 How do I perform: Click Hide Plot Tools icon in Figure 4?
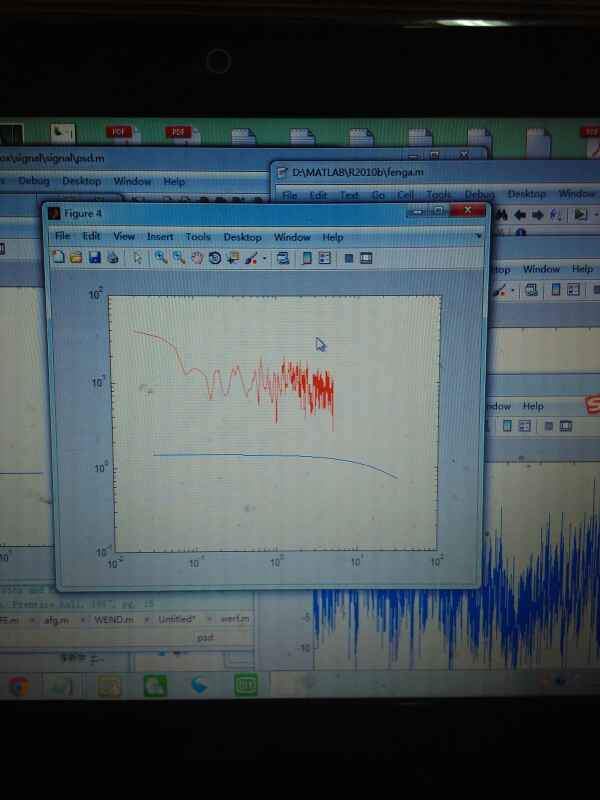pyautogui.click(x=348, y=259)
